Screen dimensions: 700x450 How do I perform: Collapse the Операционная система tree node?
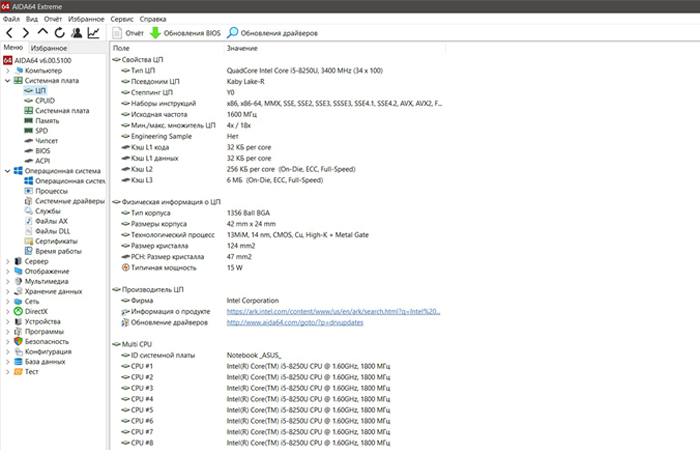[x=8, y=171]
